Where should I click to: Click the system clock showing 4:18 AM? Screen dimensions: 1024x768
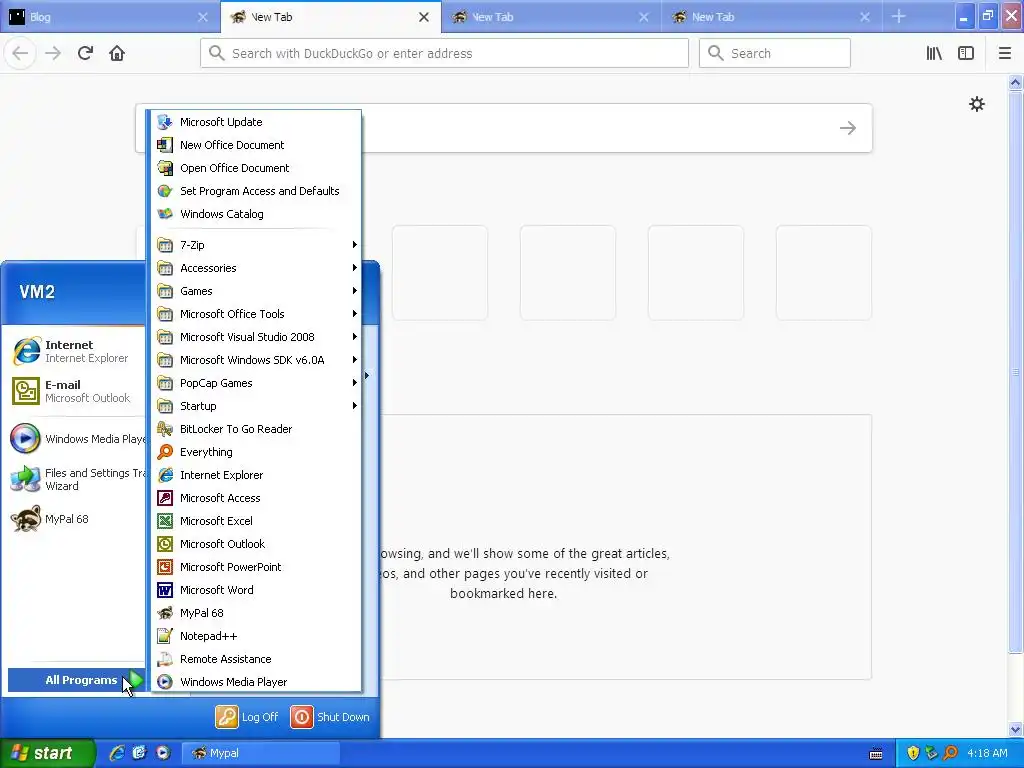click(x=987, y=753)
